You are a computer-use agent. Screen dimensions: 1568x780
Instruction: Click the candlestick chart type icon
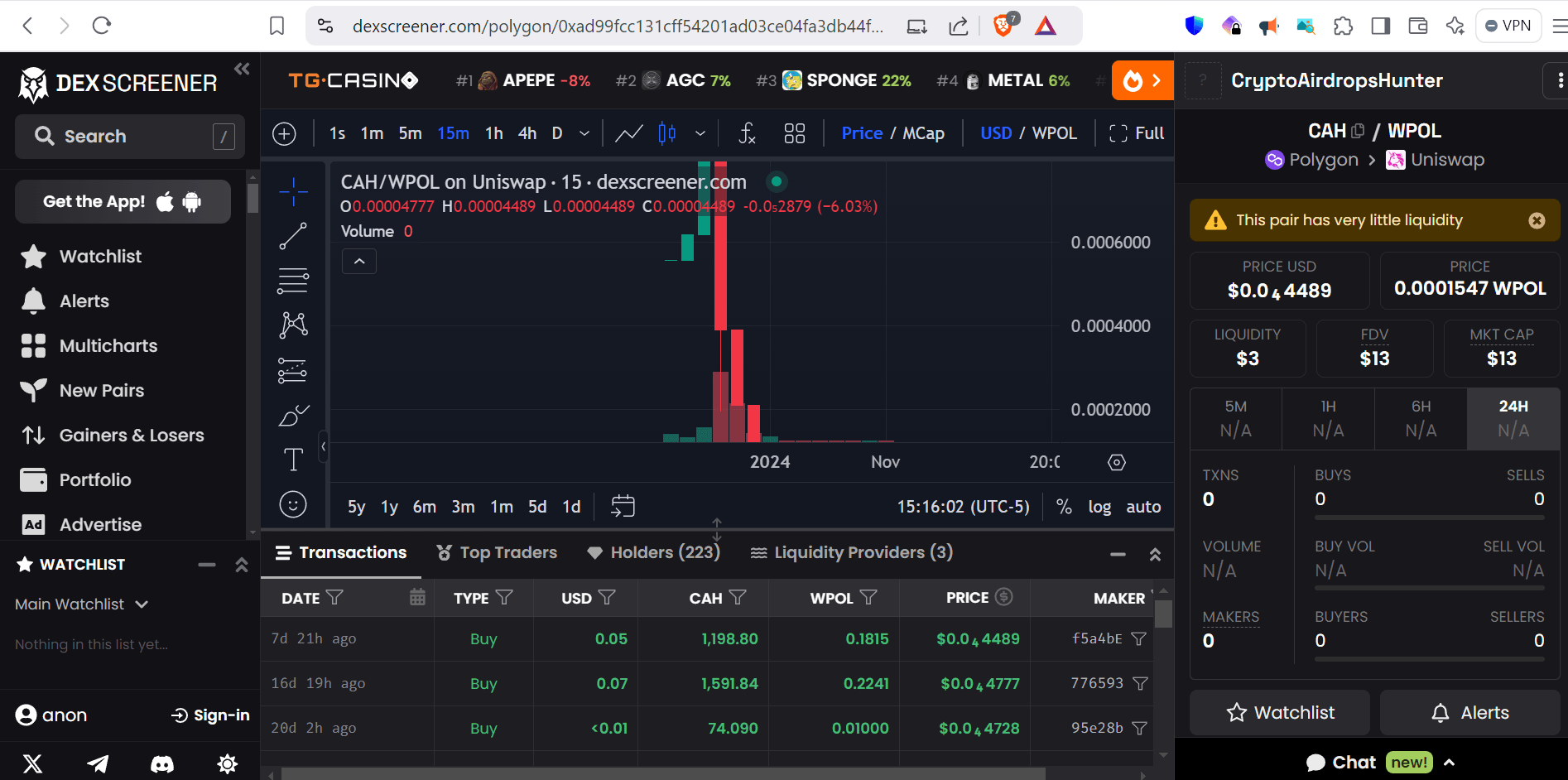tap(666, 133)
